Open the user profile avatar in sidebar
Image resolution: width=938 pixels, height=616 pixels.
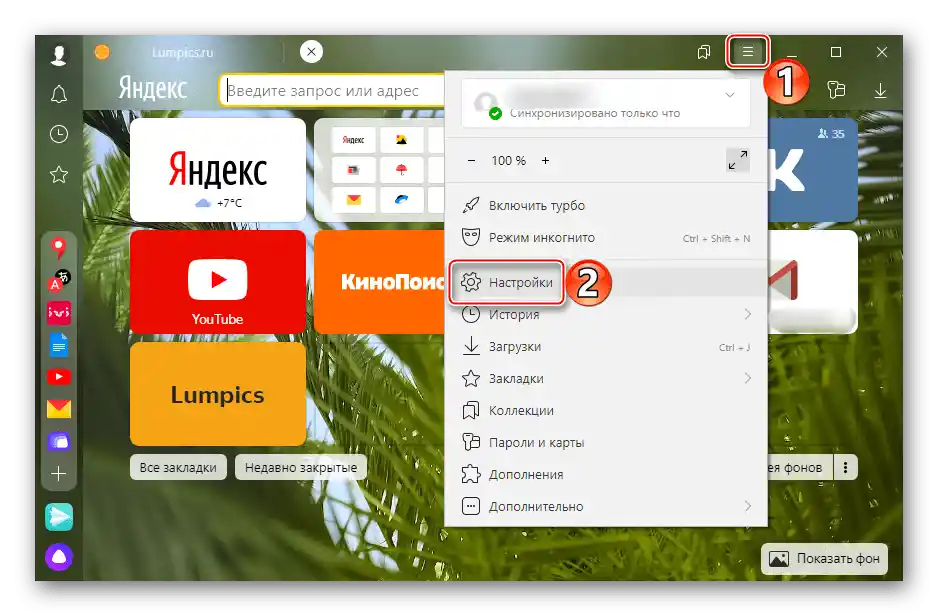[x=59, y=55]
